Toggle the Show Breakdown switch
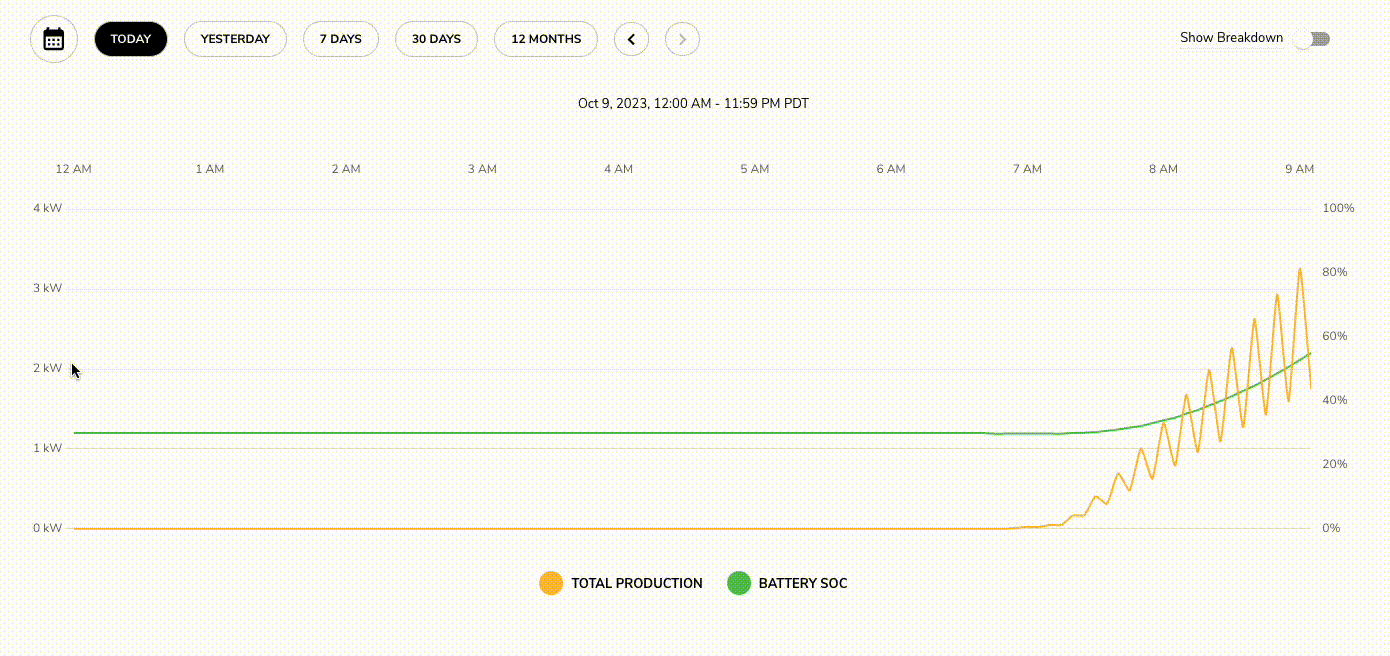 [1312, 39]
